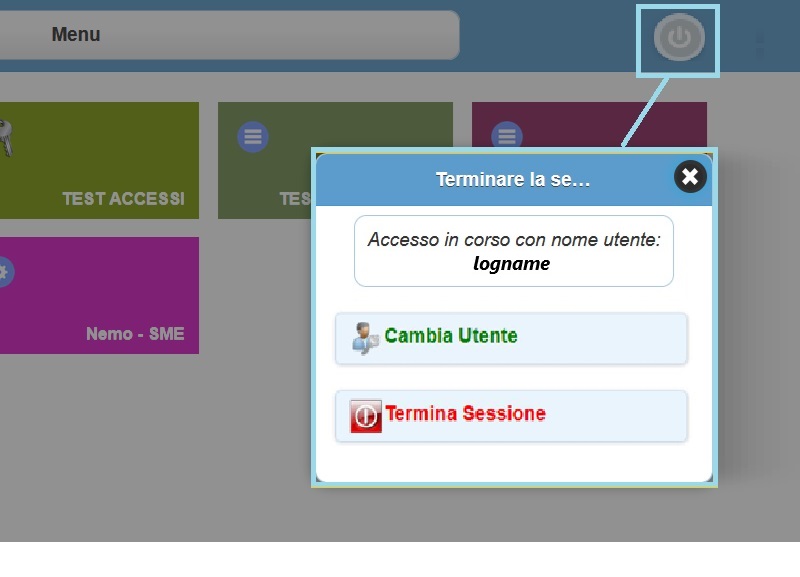Open the Nemo - SME tile
Image resolution: width=800 pixels, height=577 pixels.
pos(99,295)
